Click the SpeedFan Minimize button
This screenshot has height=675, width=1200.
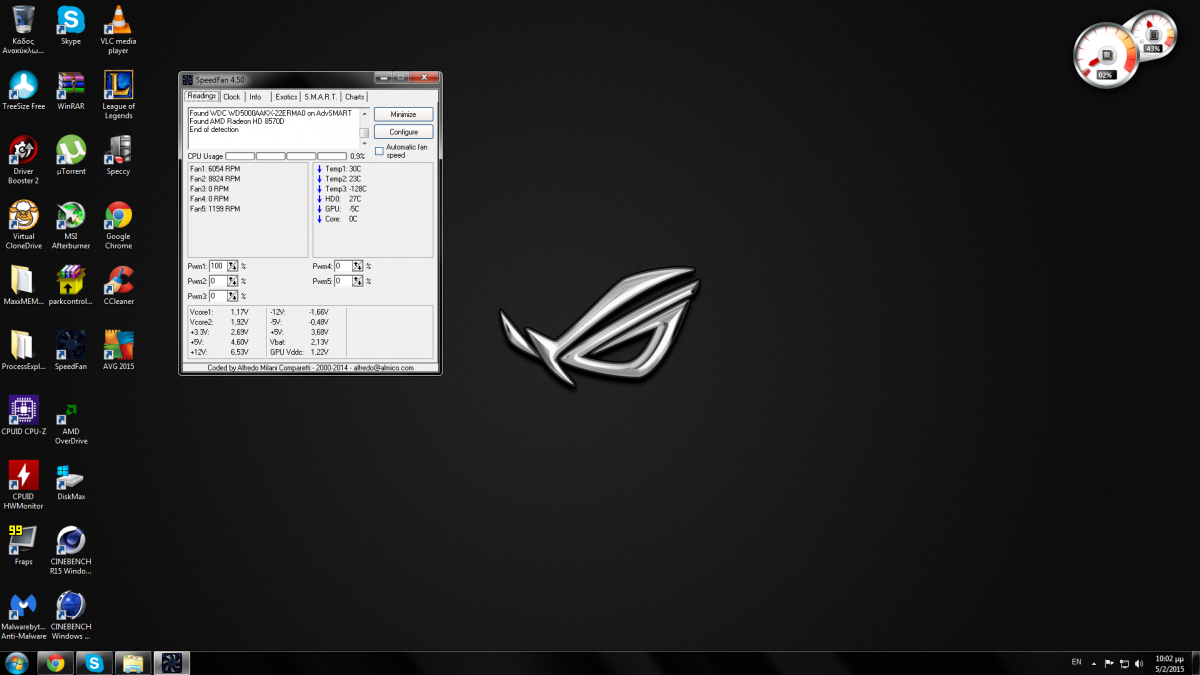[403, 114]
